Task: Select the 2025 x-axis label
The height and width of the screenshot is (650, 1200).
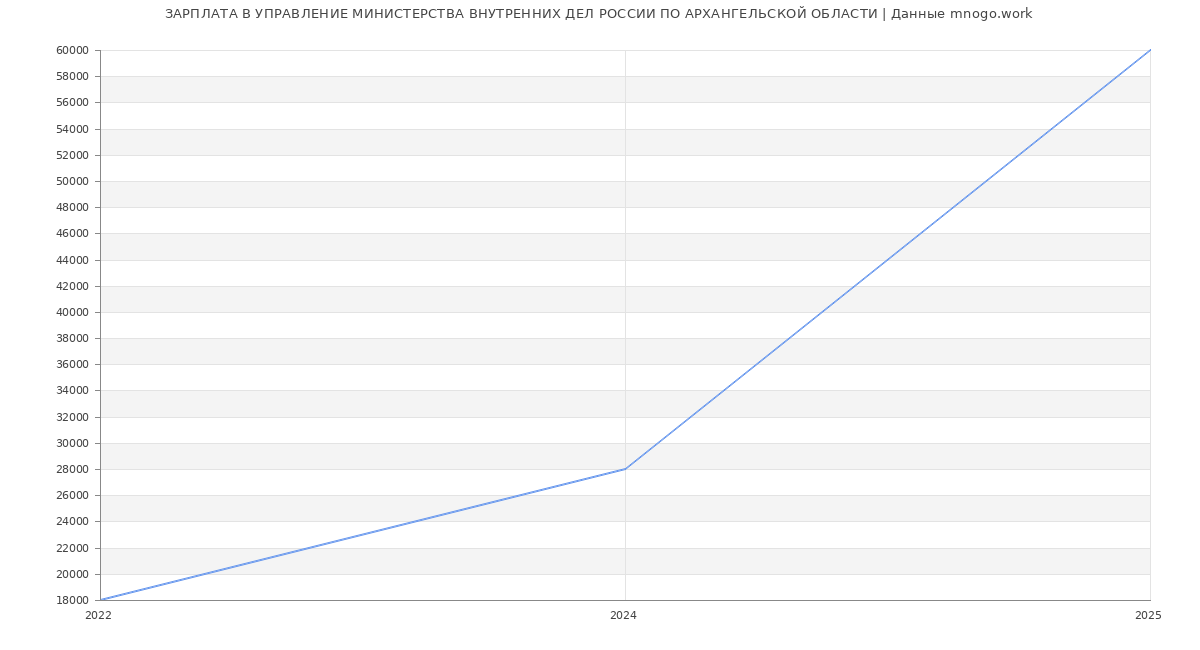Action: [1147, 616]
